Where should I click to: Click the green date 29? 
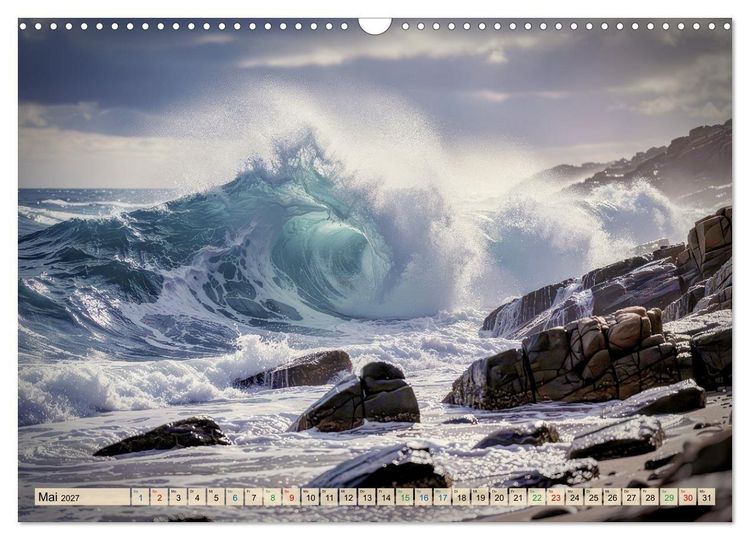point(669,497)
